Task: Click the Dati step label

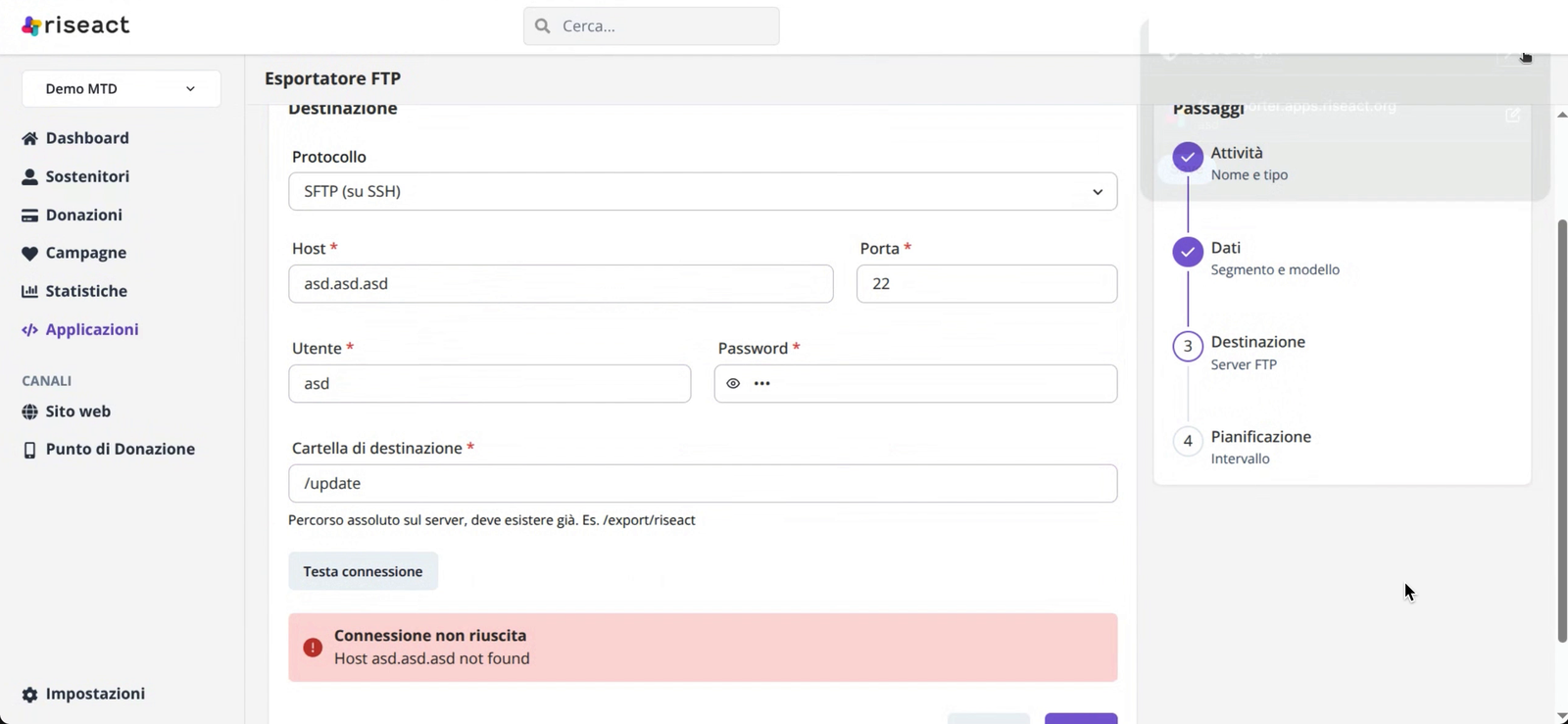Action: coord(1225,248)
